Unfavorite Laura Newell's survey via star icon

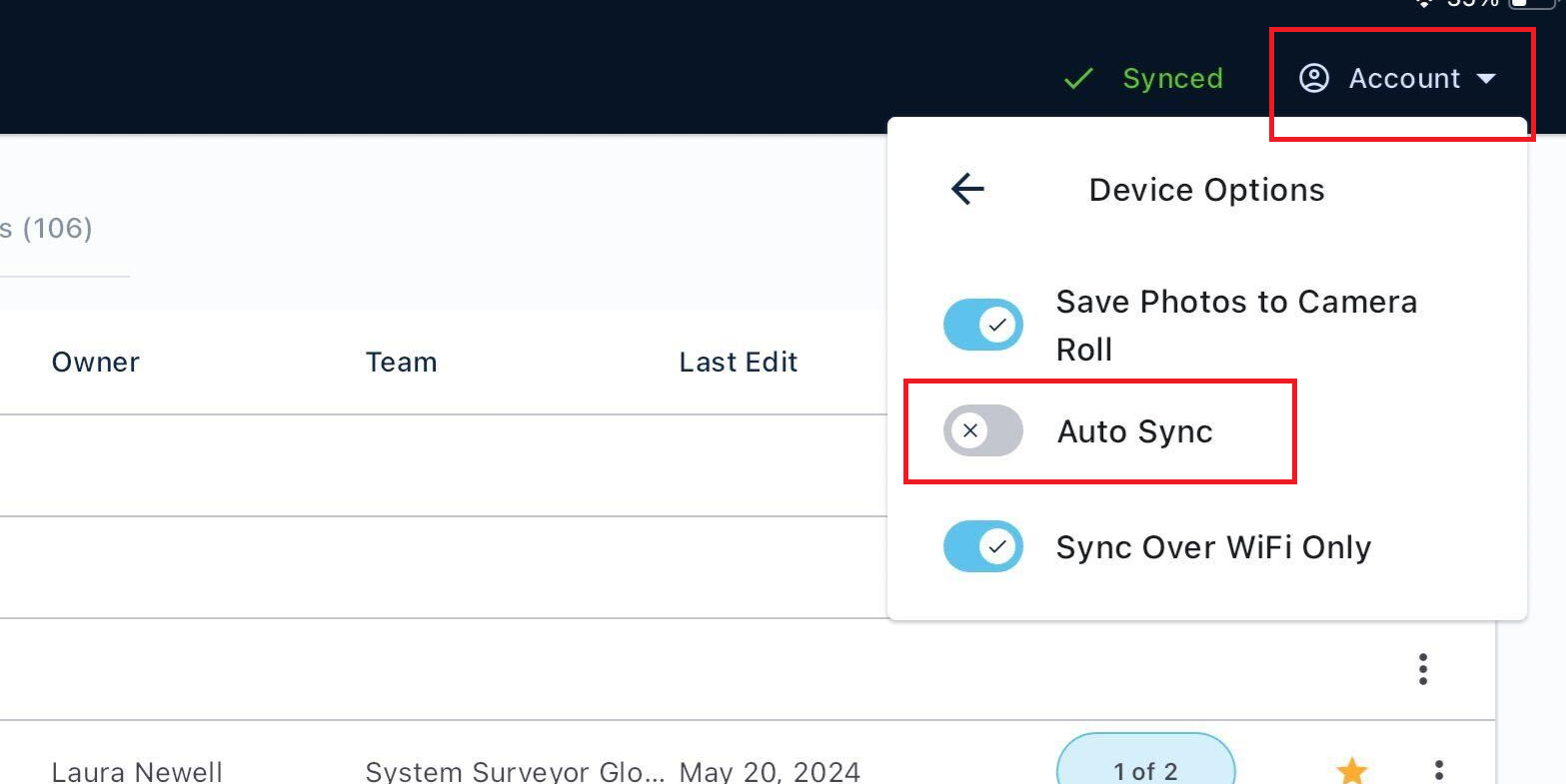[1351, 769]
